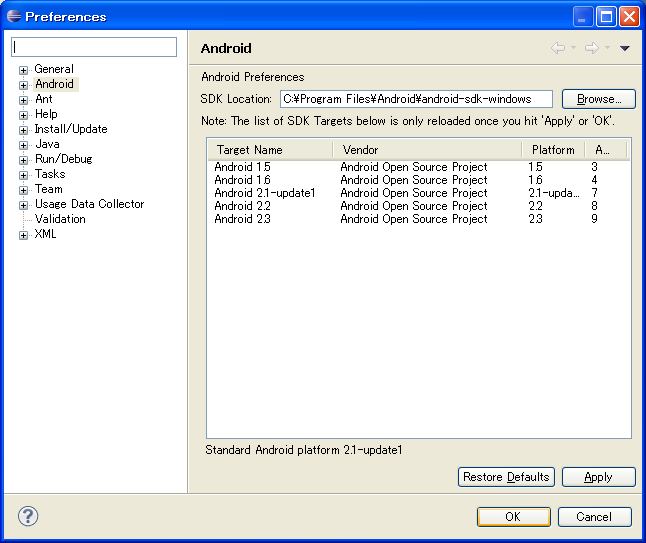Click the back navigation arrow icon

(558, 48)
